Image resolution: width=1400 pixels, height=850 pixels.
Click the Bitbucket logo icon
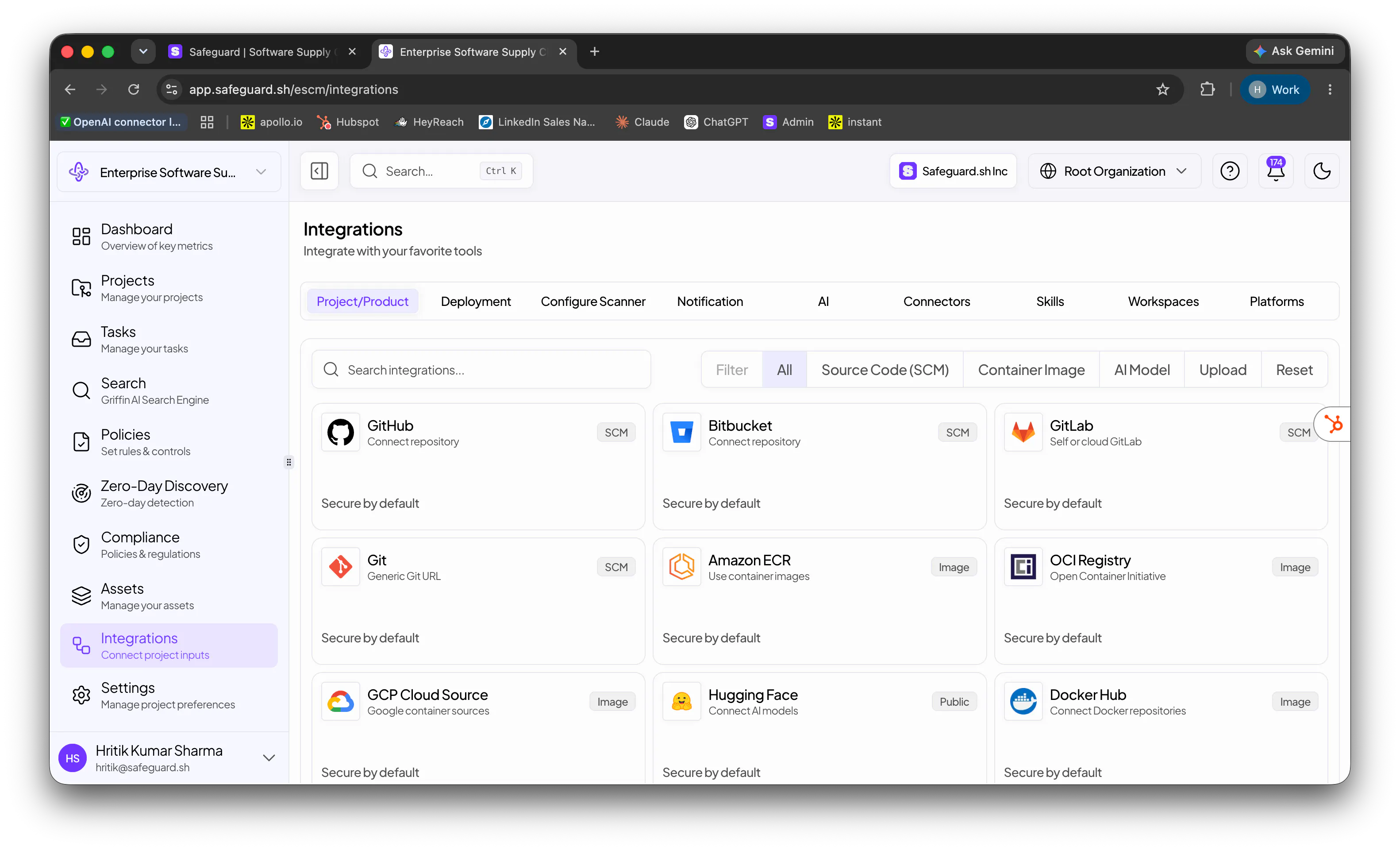(681, 432)
